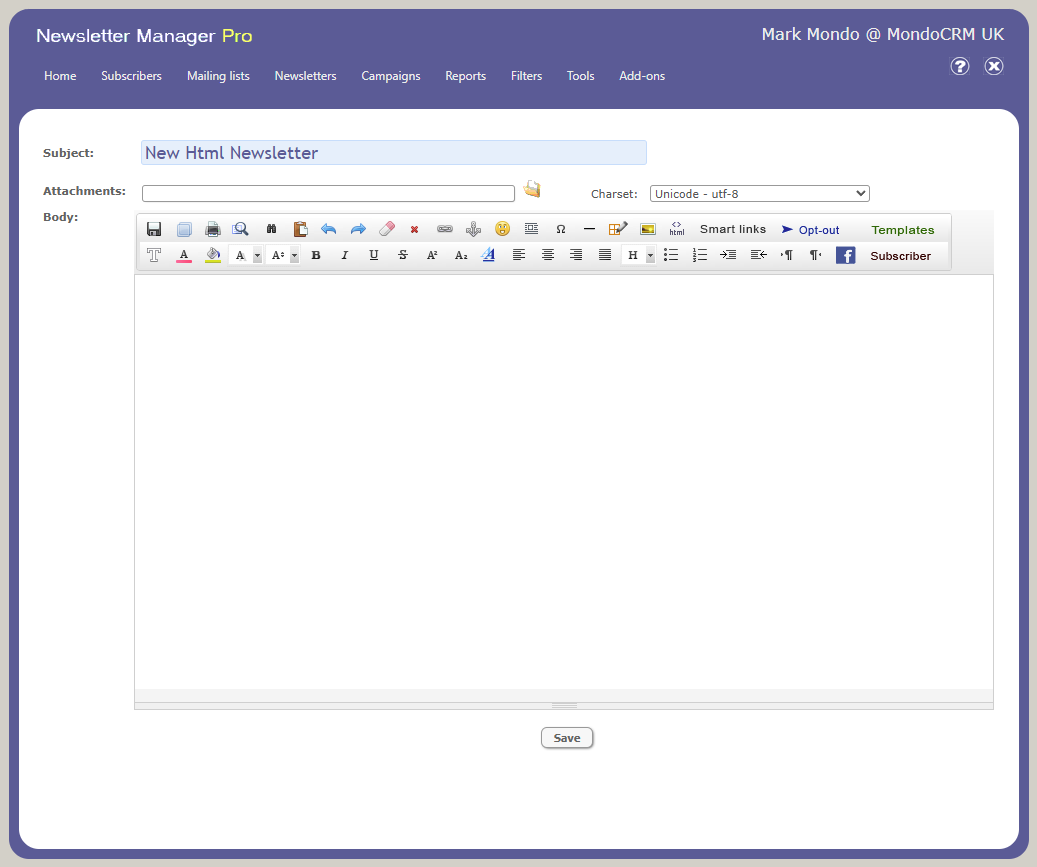Open the font family dropdown
1037x867 pixels.
pos(245,255)
